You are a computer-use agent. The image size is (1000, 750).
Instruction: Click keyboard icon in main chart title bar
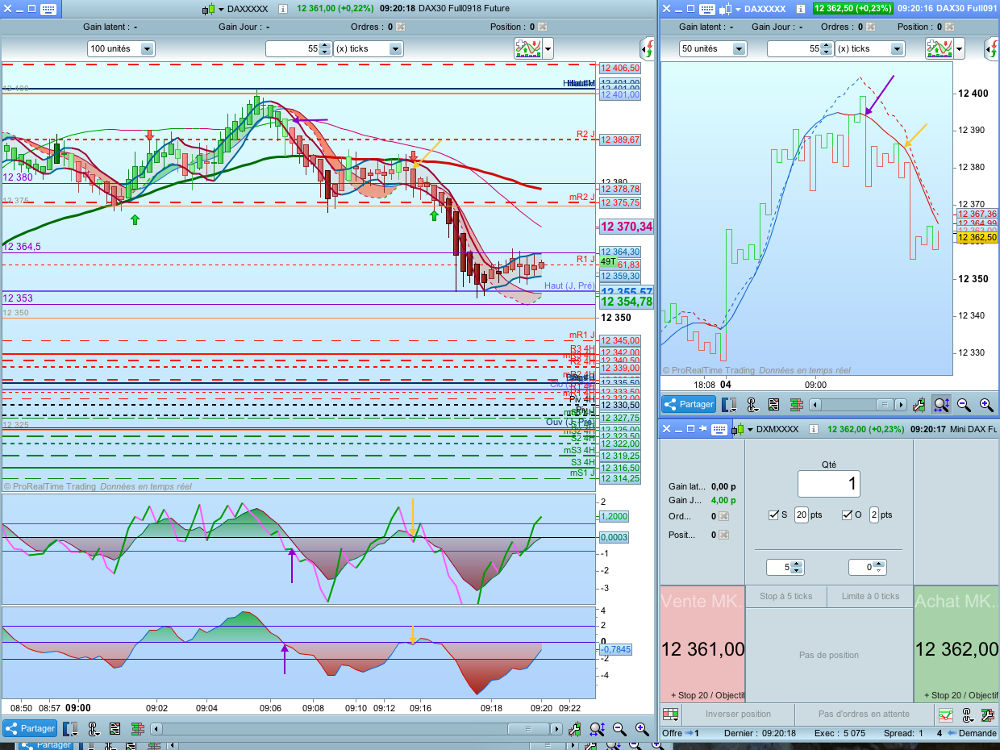click(48, 9)
